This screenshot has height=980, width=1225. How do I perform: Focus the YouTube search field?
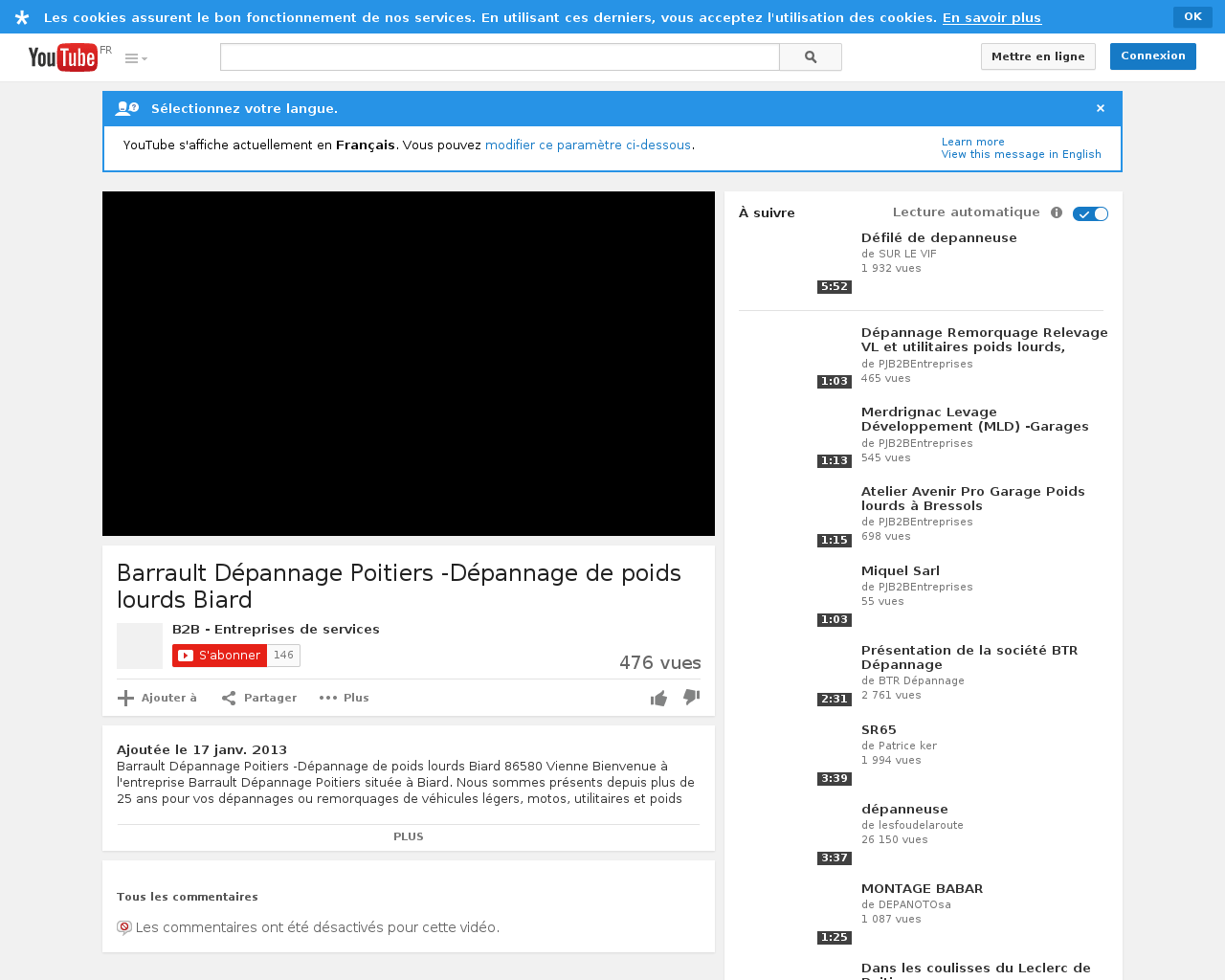coord(500,57)
